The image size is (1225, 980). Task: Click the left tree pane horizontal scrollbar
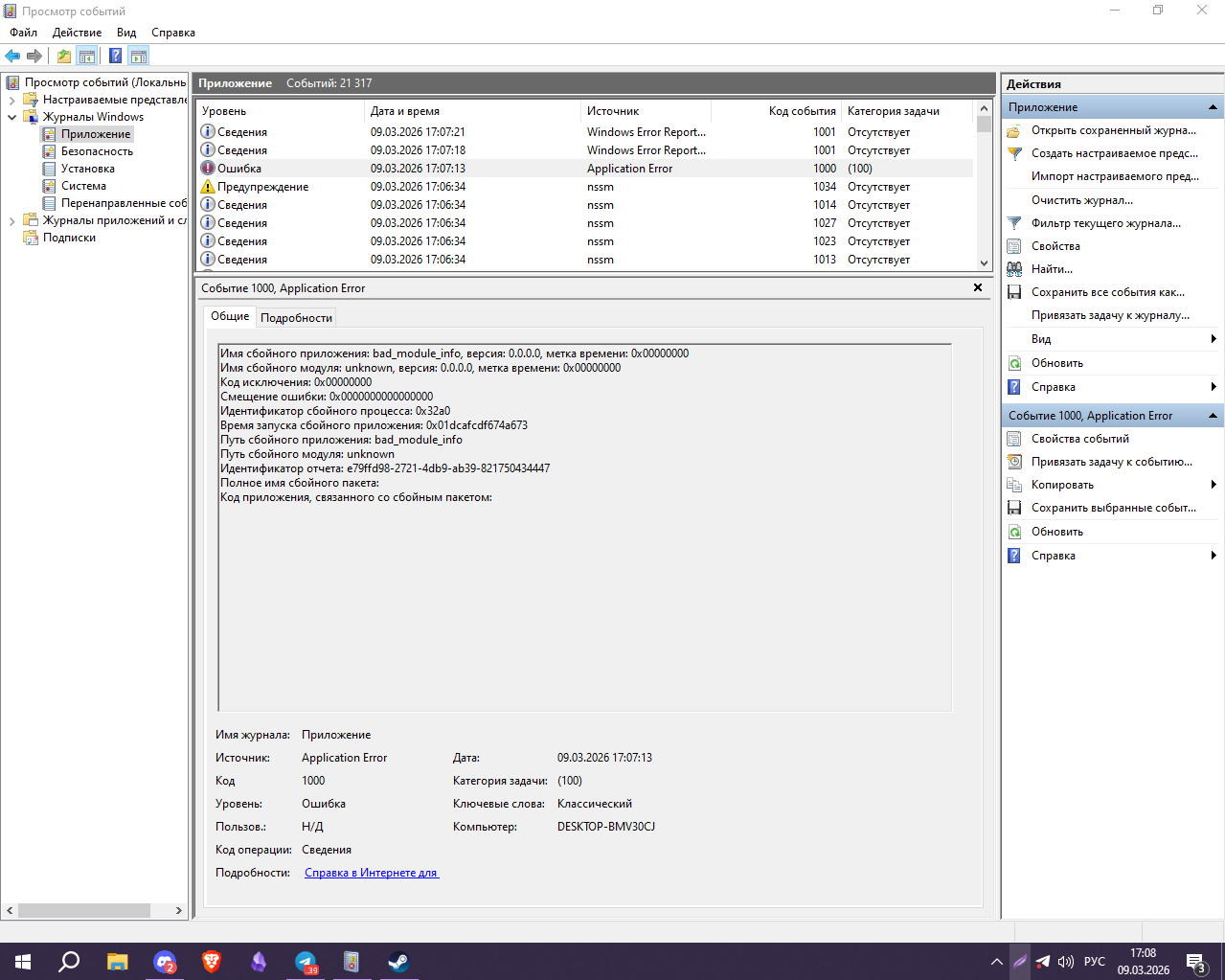point(84,910)
